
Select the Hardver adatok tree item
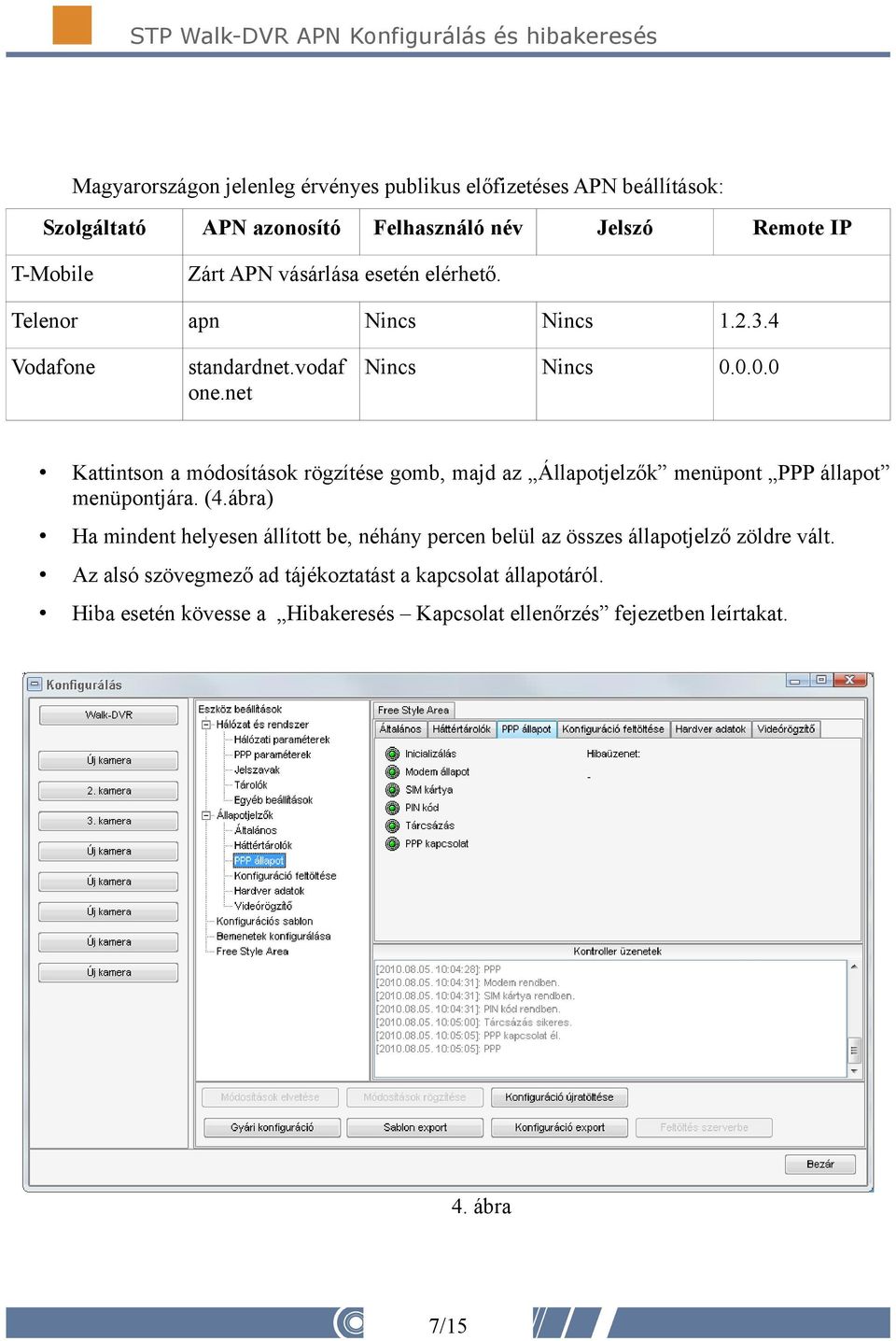pos(269,891)
